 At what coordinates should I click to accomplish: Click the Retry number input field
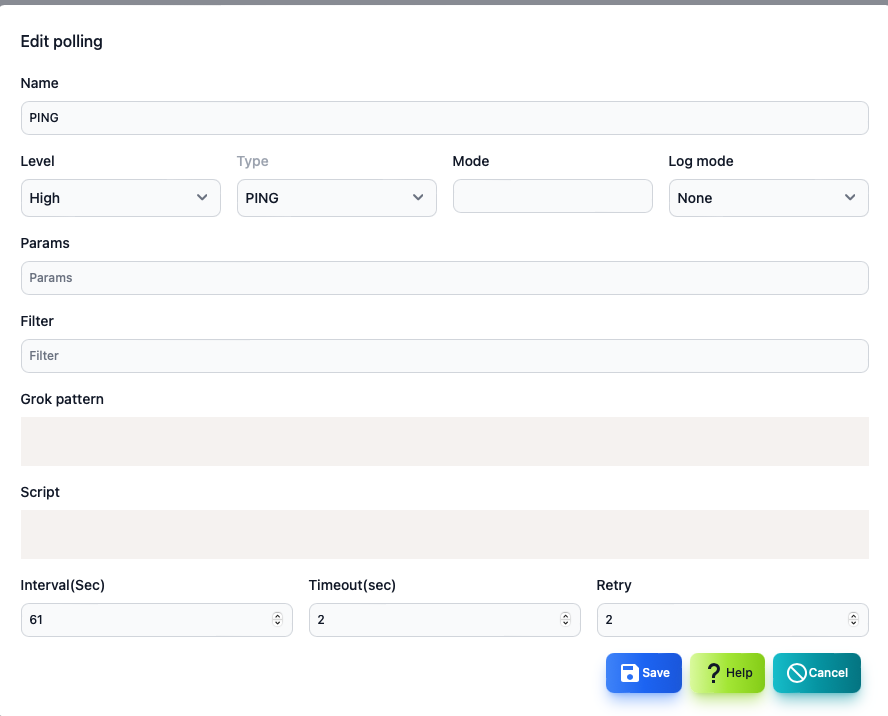click(733, 620)
